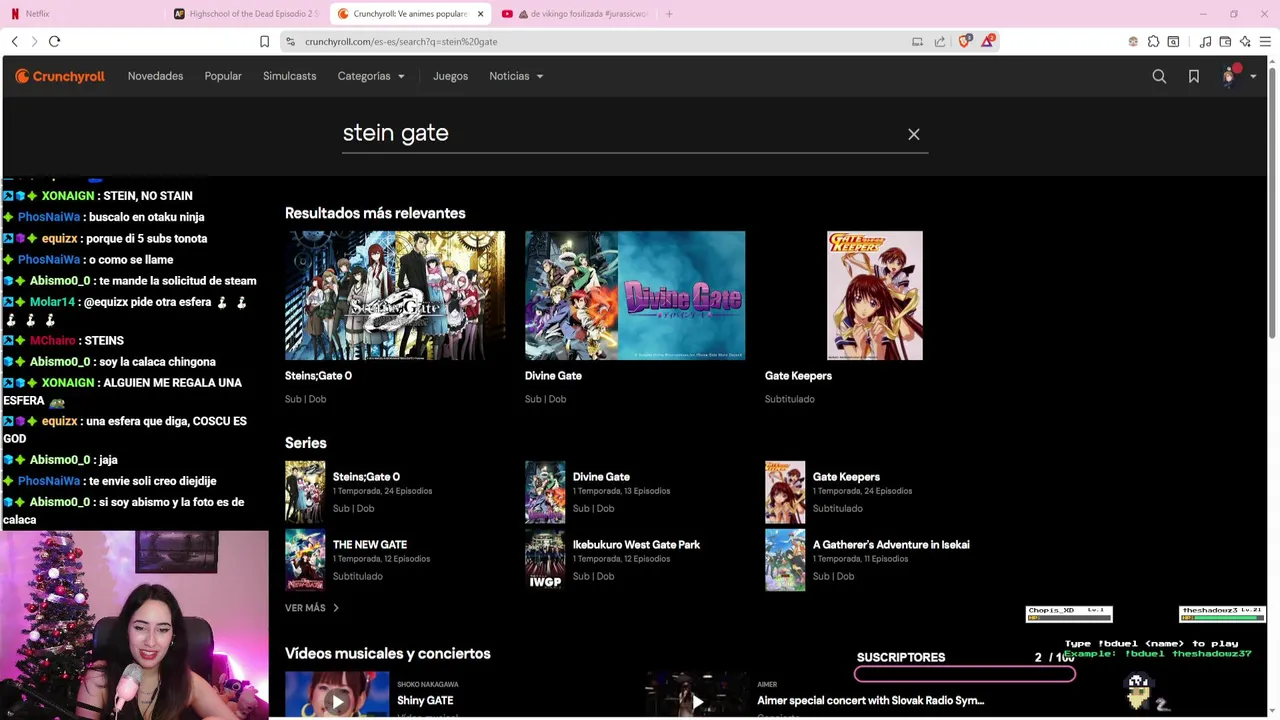Clear the search field with the X

coord(913,134)
